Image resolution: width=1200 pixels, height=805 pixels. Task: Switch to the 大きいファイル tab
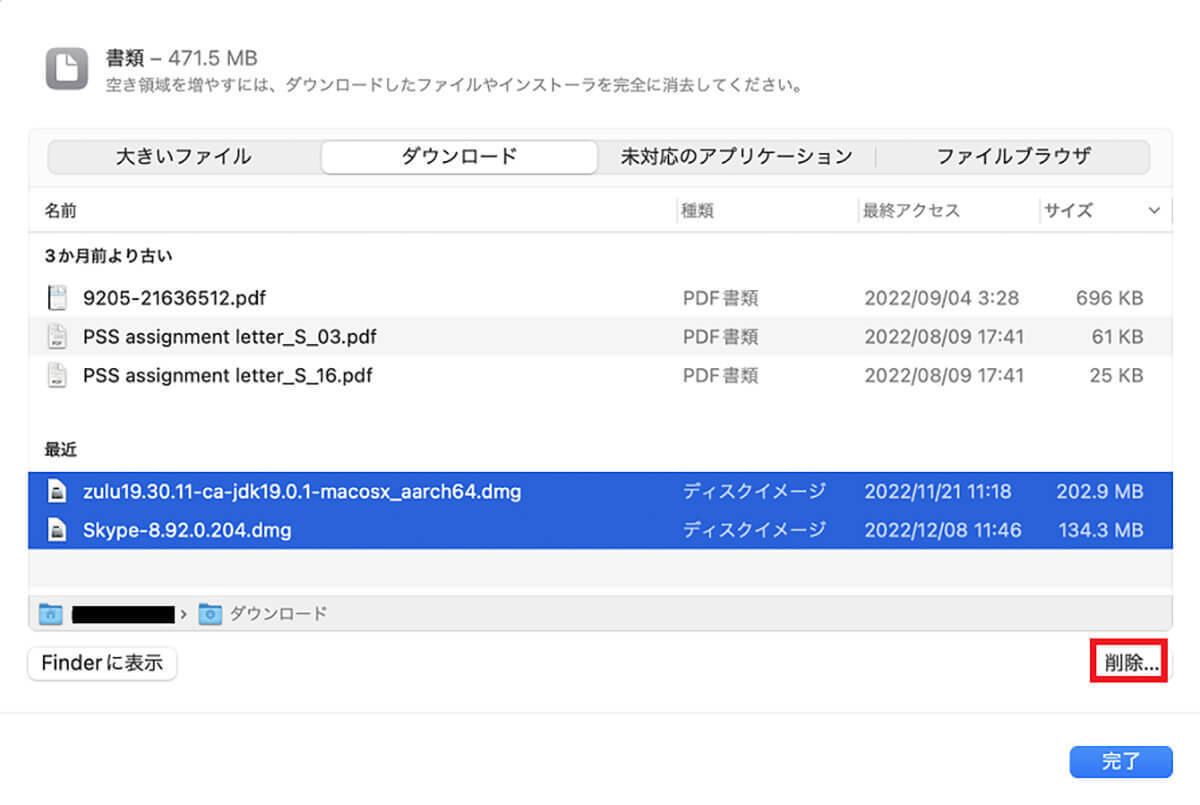pos(183,157)
